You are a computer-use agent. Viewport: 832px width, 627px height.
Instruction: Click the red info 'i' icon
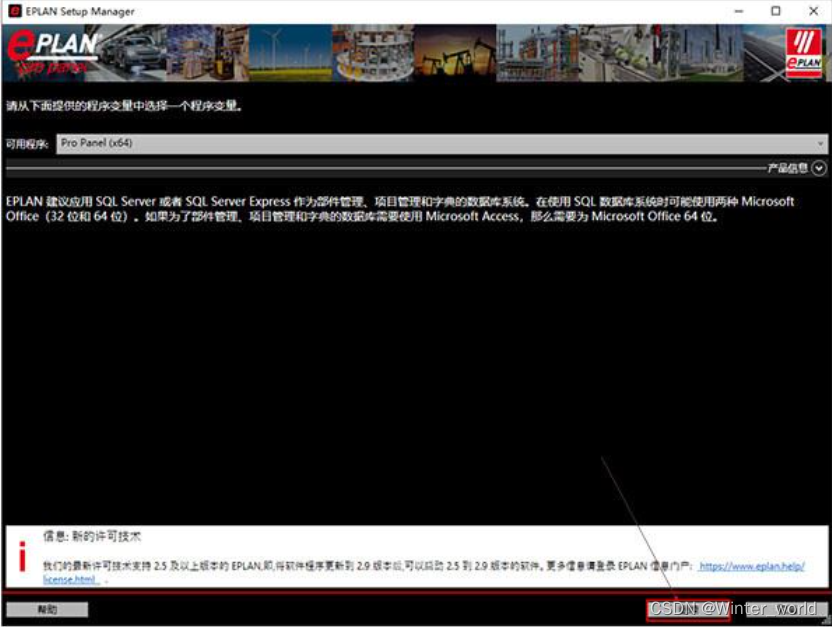(x=22, y=556)
